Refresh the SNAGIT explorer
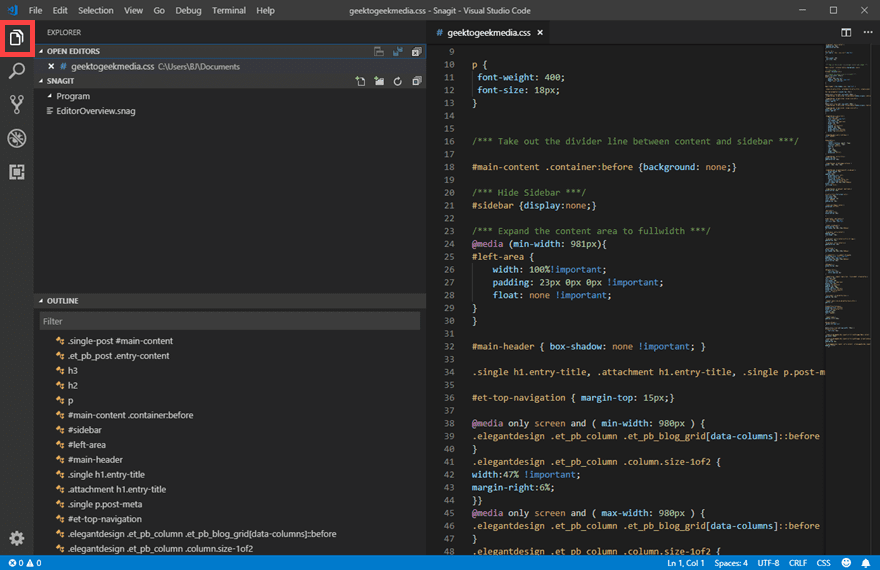 click(397, 81)
